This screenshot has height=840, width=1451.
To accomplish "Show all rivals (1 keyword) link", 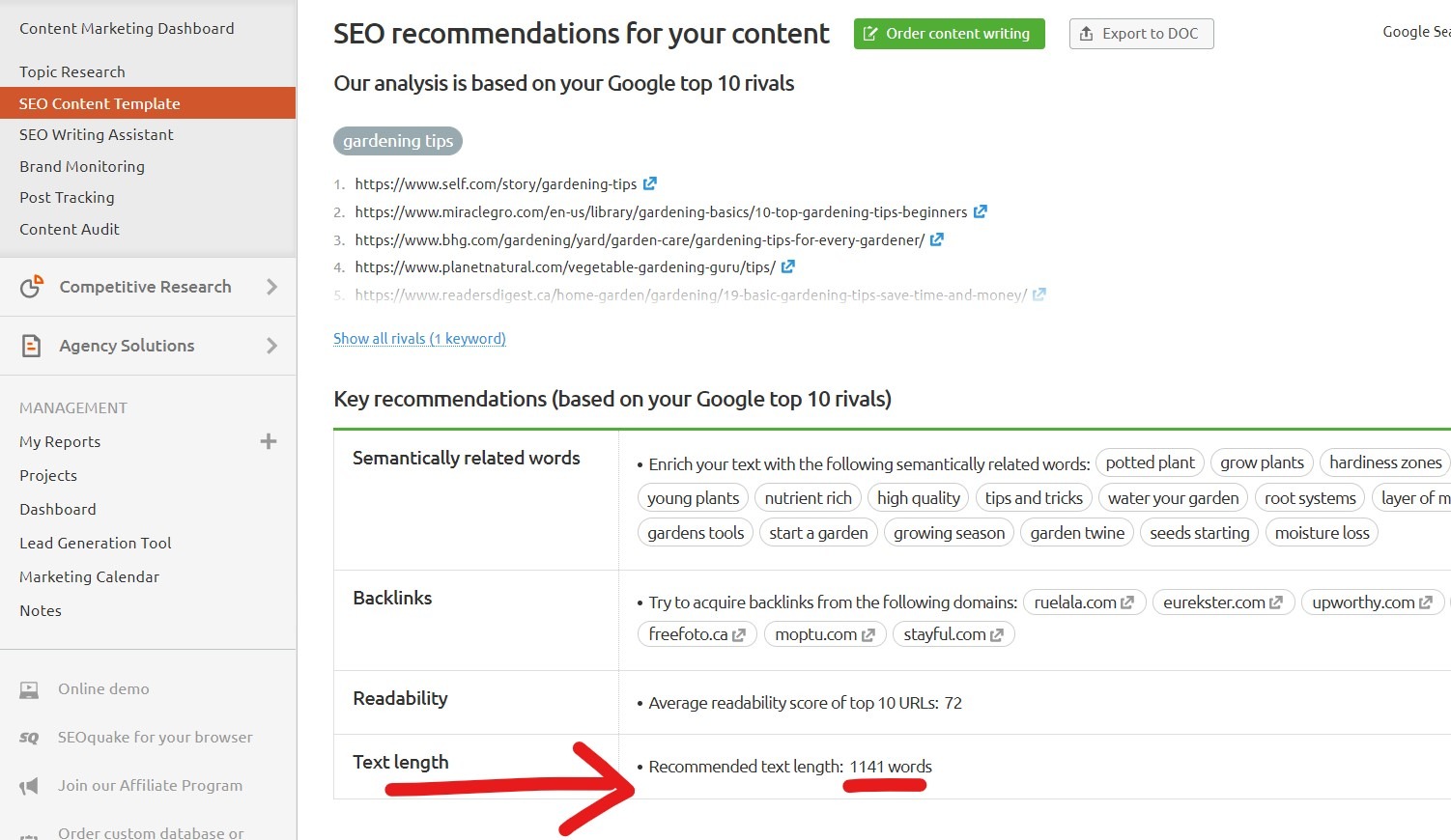I will click(419, 339).
